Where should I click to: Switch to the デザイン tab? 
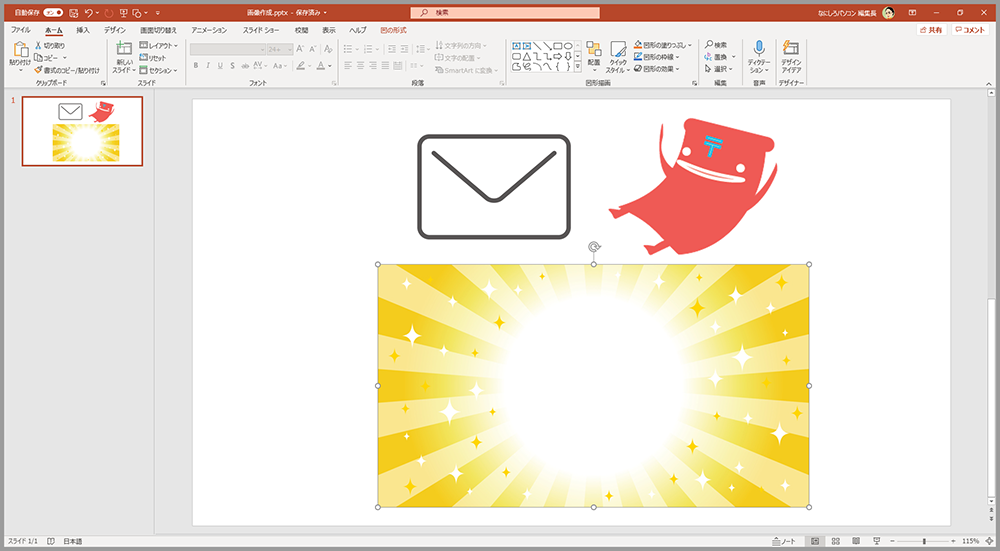click(x=115, y=30)
